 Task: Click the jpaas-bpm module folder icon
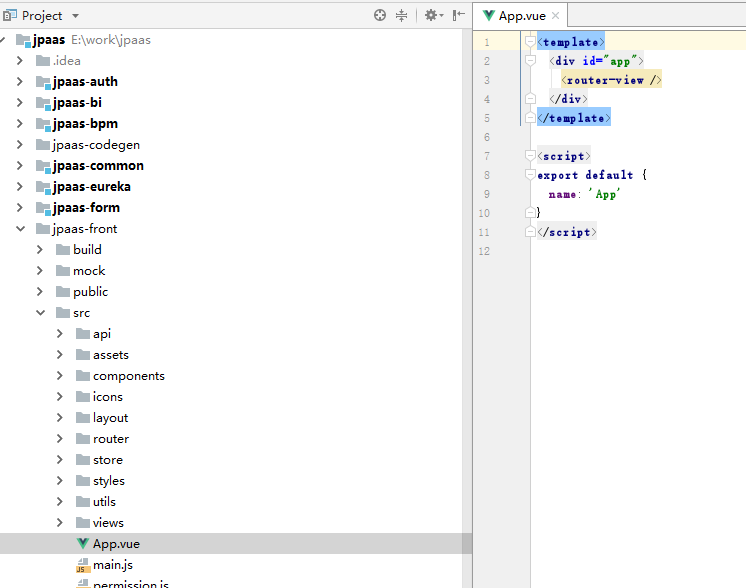click(x=43, y=124)
